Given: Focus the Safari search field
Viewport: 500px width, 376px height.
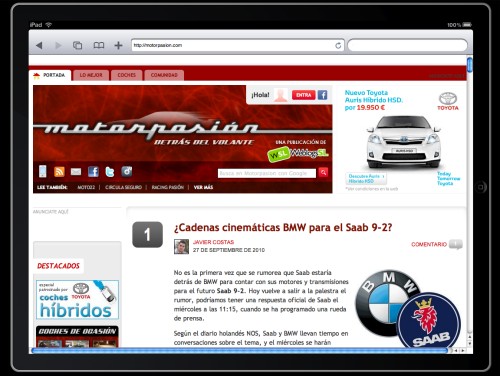Looking at the screenshot, I should [407, 45].
